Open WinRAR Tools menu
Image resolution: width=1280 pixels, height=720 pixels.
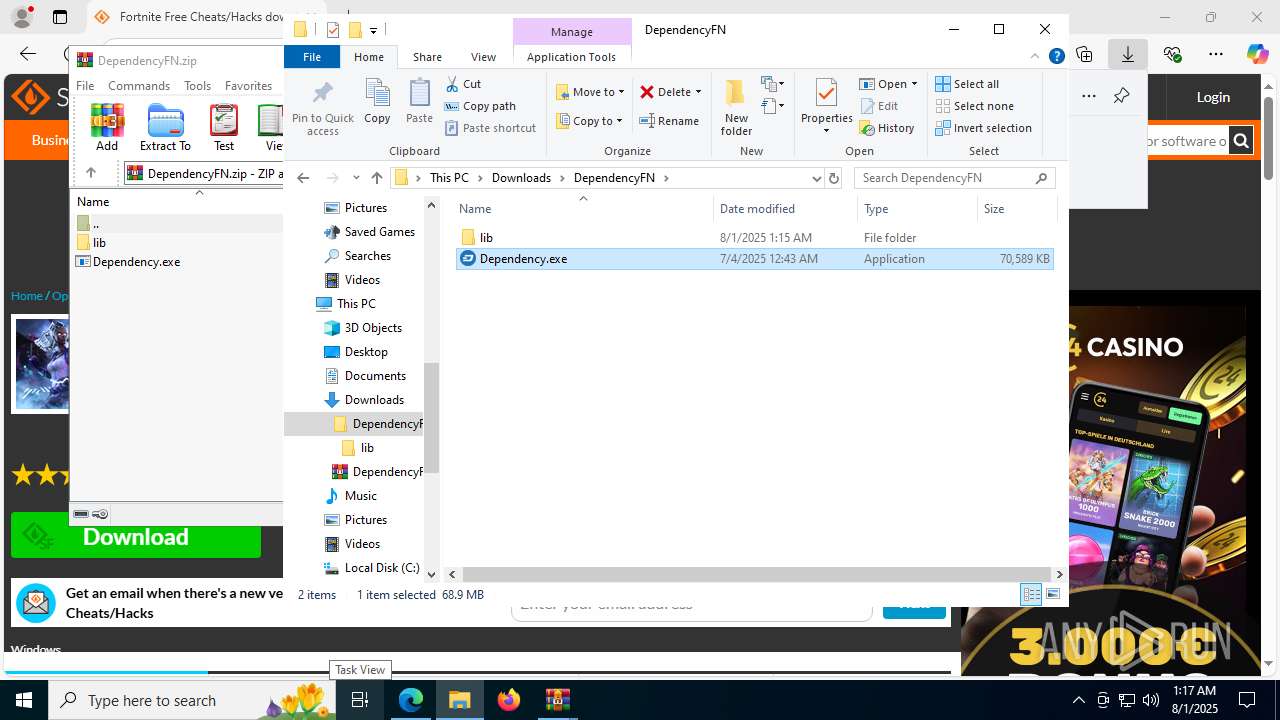pos(197,86)
